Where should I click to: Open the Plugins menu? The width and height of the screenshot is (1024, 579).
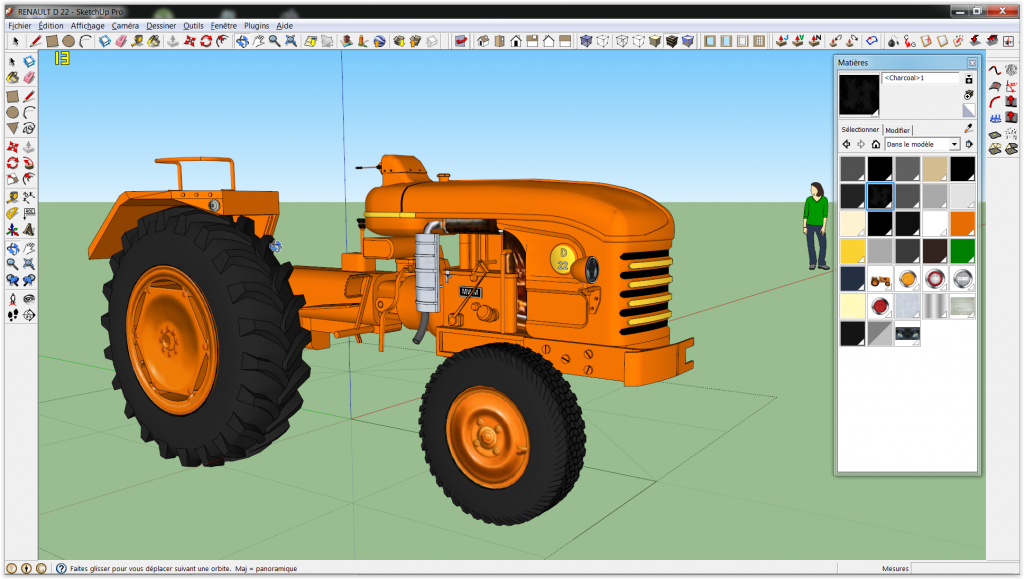point(256,26)
